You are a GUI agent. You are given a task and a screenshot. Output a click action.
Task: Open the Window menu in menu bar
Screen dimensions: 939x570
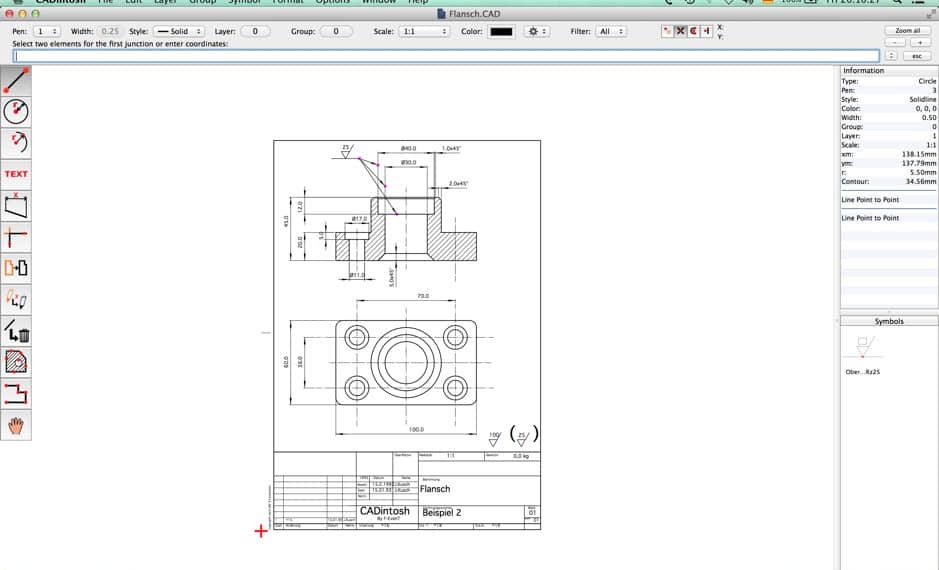click(x=378, y=2)
